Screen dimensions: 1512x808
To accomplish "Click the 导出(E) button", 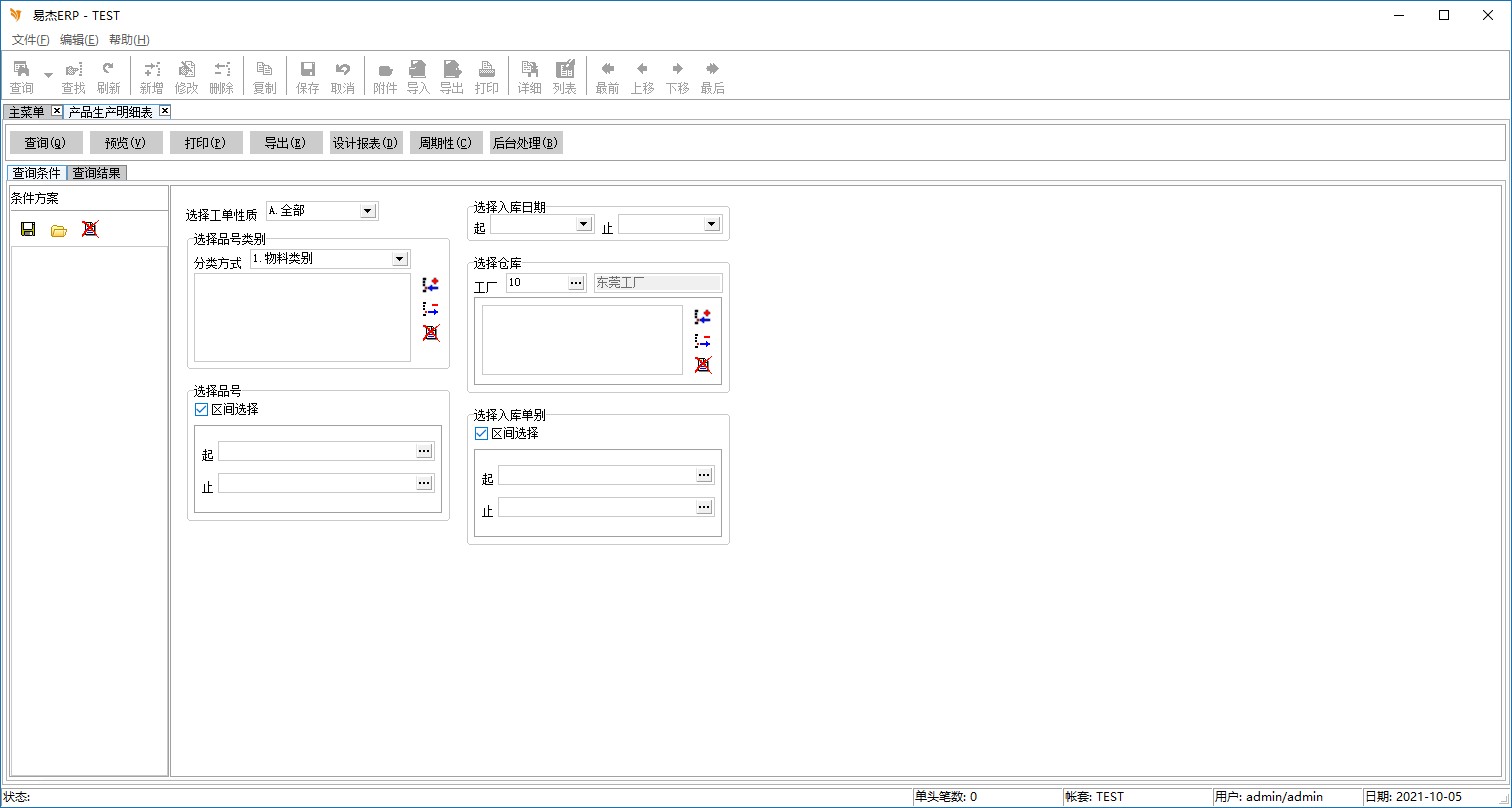I will pos(286,143).
